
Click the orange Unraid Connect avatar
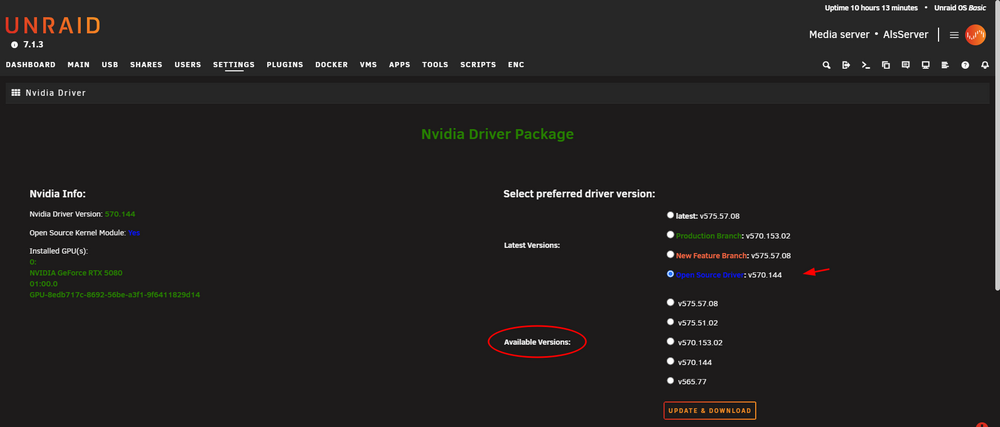point(975,34)
